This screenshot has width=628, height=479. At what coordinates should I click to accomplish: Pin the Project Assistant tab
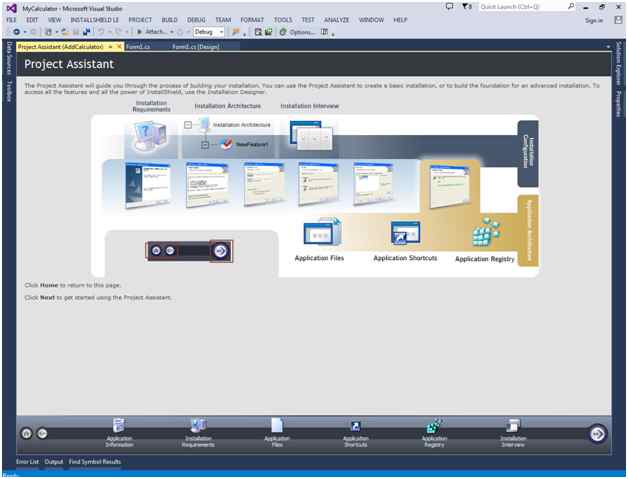coord(111,47)
